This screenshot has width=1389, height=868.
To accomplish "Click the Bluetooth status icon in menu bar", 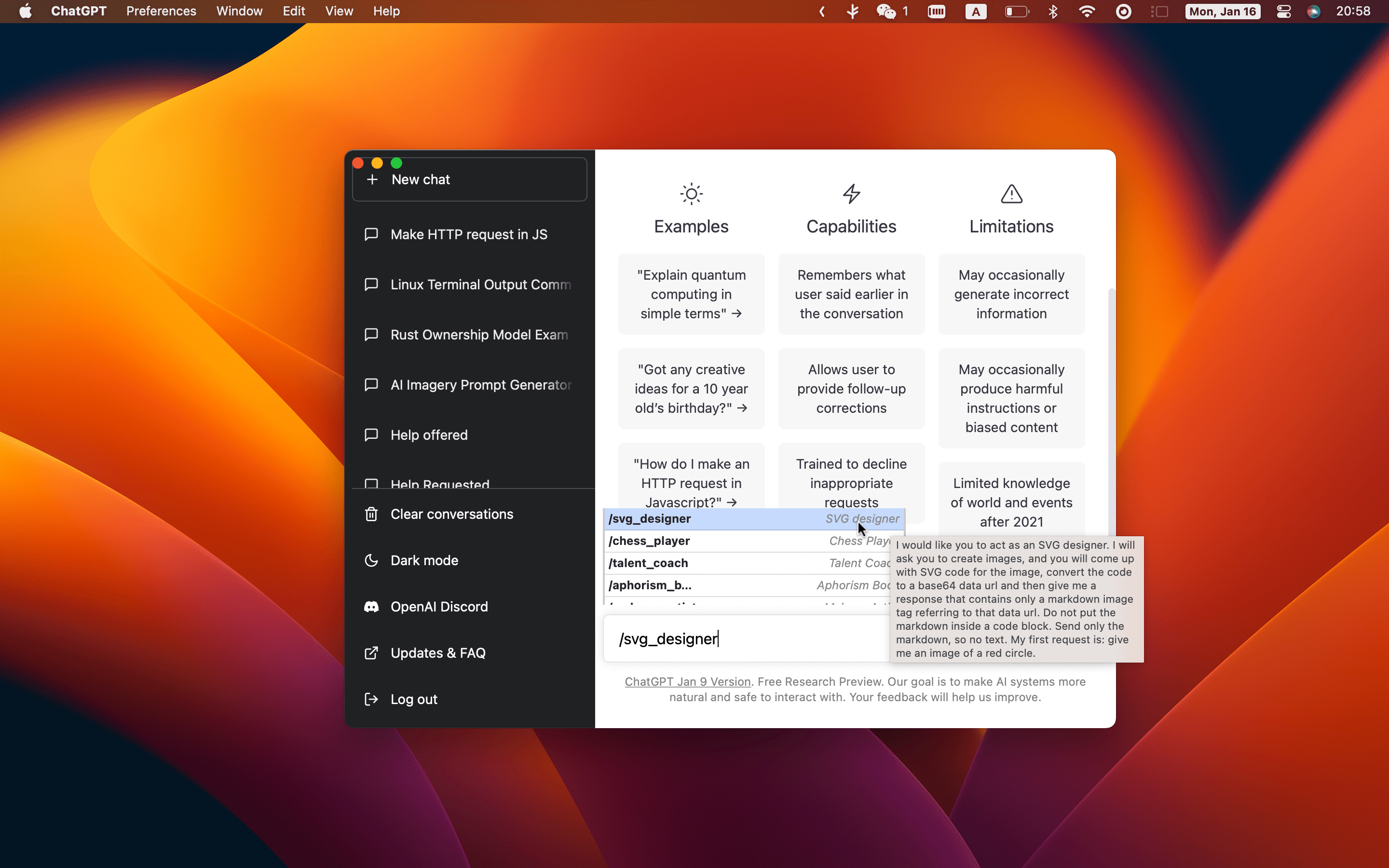I will click(x=1053, y=11).
